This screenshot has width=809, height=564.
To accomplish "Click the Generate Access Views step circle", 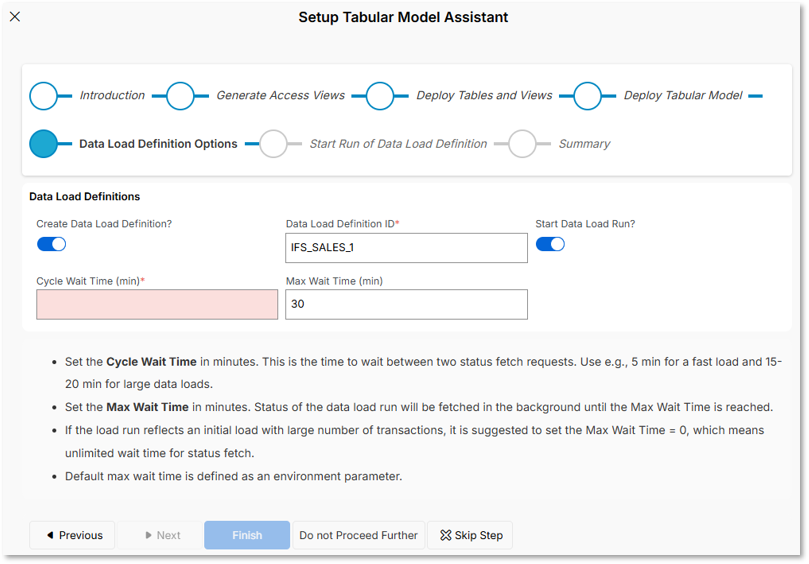I will click(180, 96).
